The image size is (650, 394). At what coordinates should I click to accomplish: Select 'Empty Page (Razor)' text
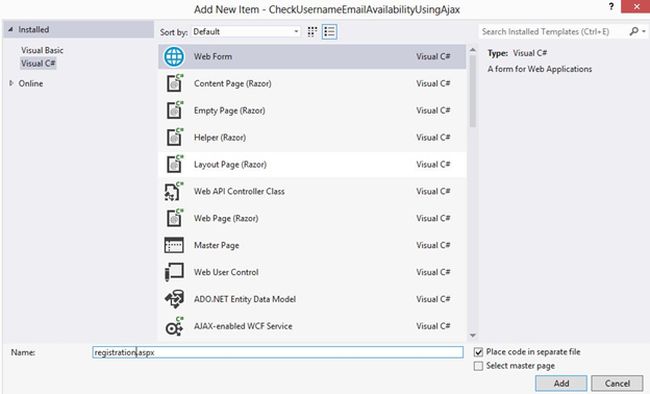coord(229,110)
